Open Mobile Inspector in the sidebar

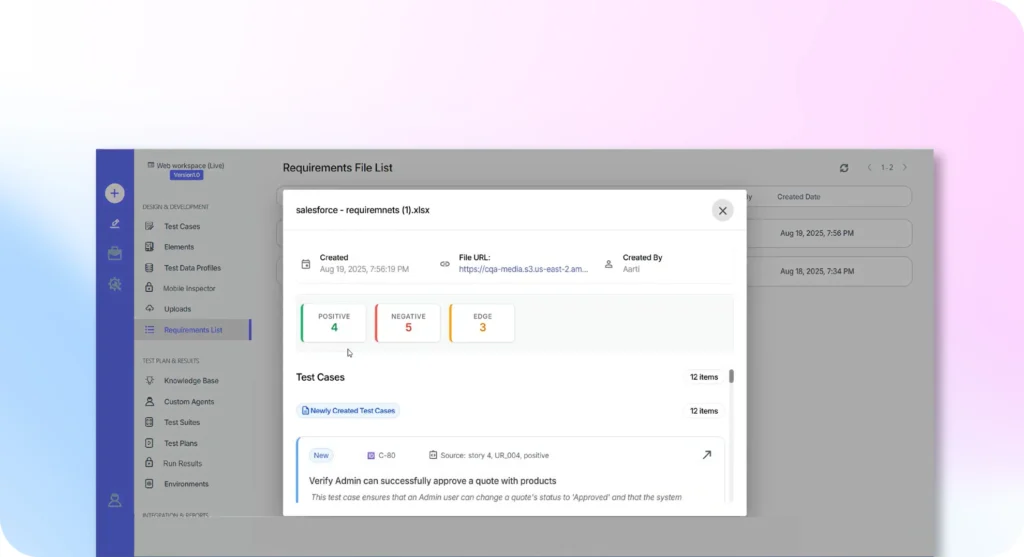(189, 288)
